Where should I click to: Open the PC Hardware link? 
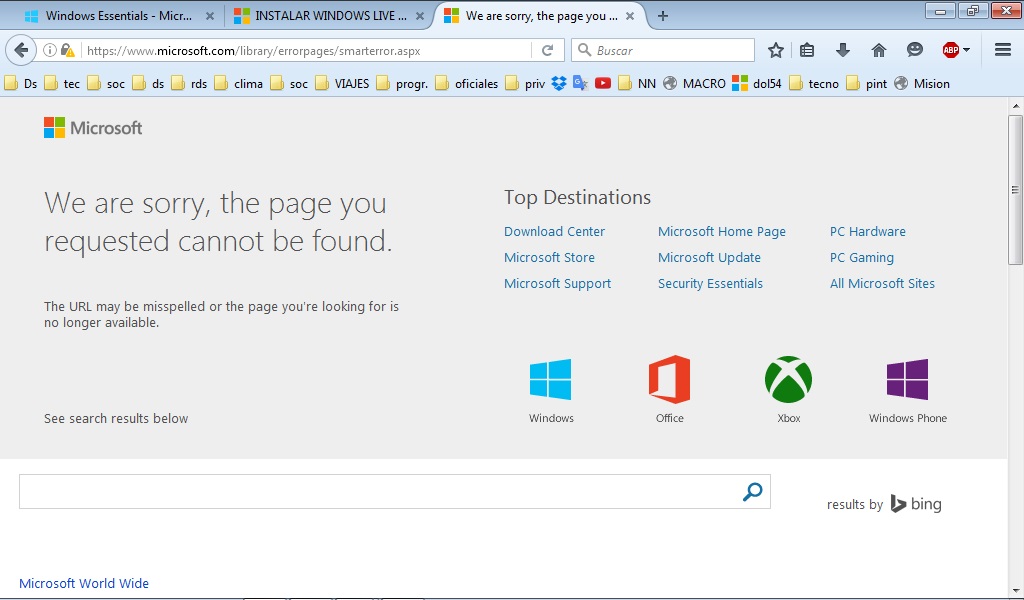[x=867, y=231]
